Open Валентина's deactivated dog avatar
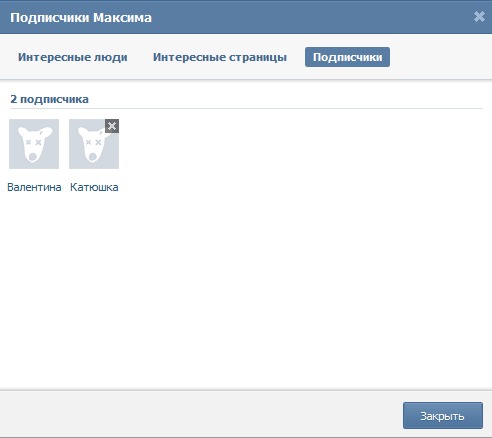 point(34,144)
